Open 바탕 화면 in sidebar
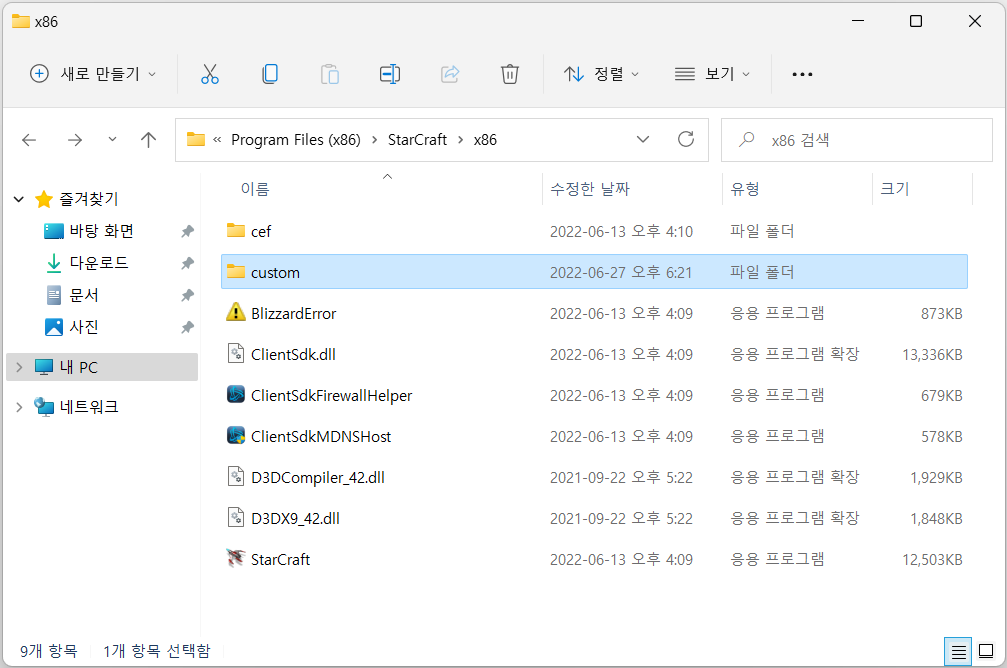This screenshot has height=668, width=1007. [x=101, y=231]
